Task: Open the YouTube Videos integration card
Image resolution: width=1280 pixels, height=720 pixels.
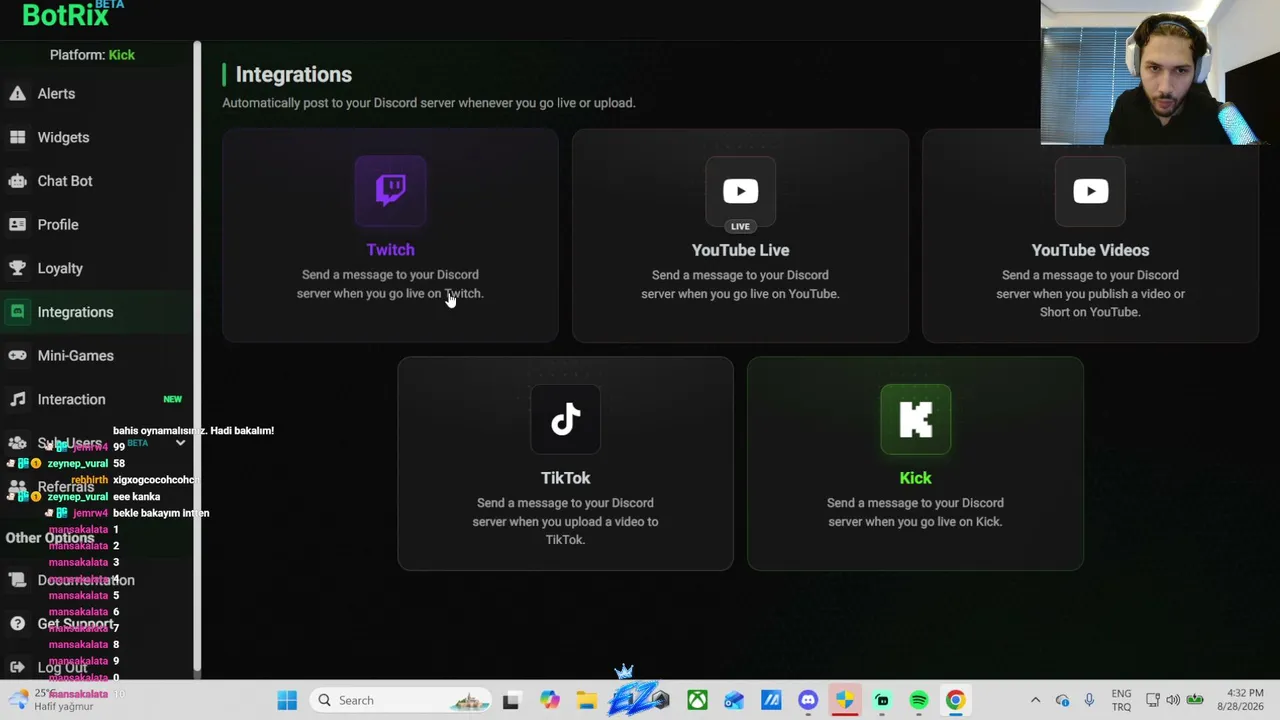Action: pos(1090,236)
